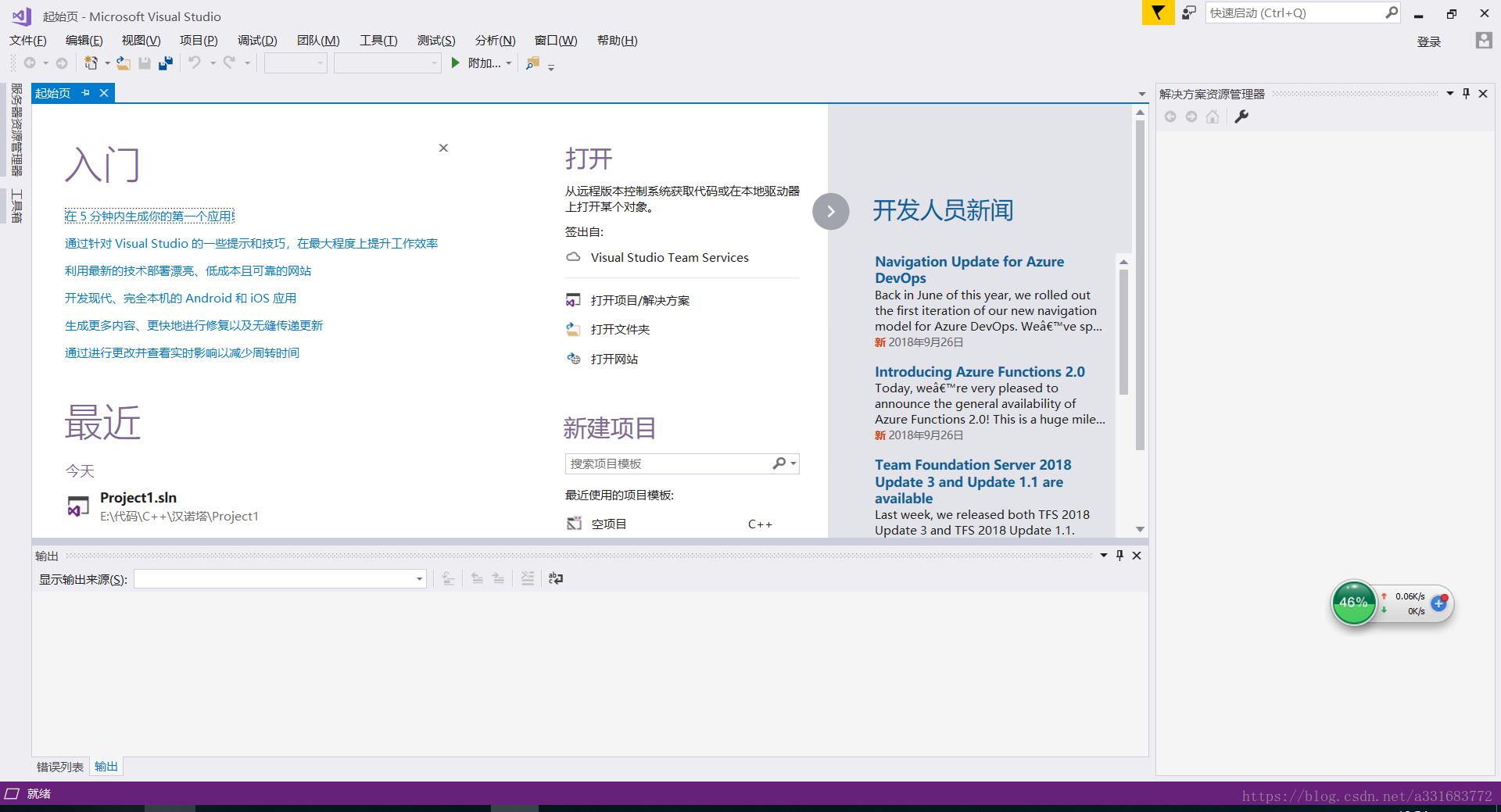Open the 文件(F) menu
1501x812 pixels.
coord(28,41)
